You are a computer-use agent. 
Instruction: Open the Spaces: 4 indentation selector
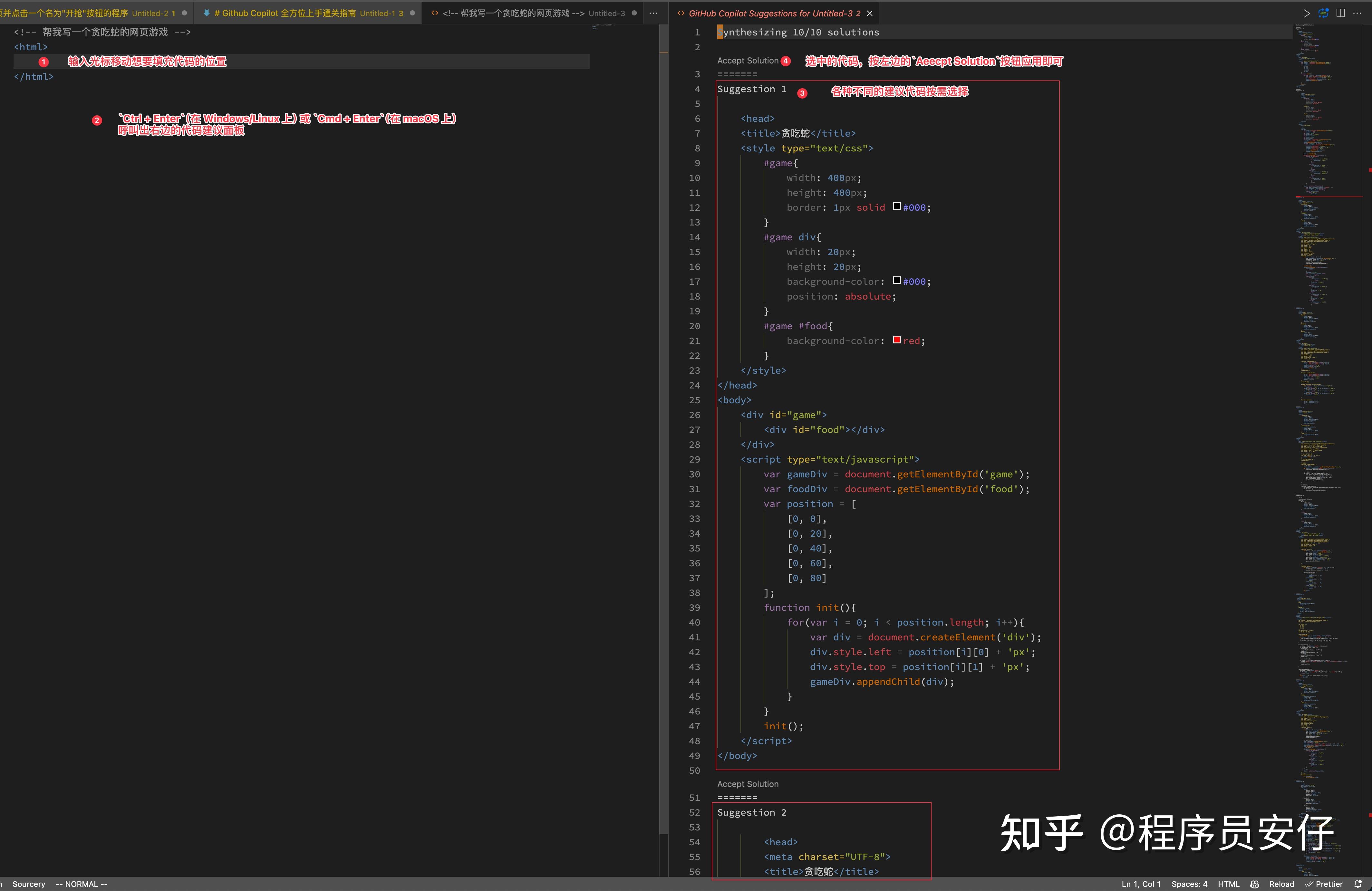1189,884
